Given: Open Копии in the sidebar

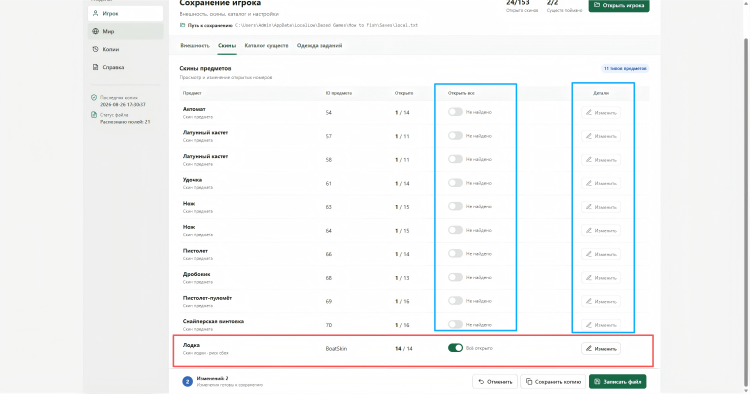Looking at the screenshot, I should 125,49.
